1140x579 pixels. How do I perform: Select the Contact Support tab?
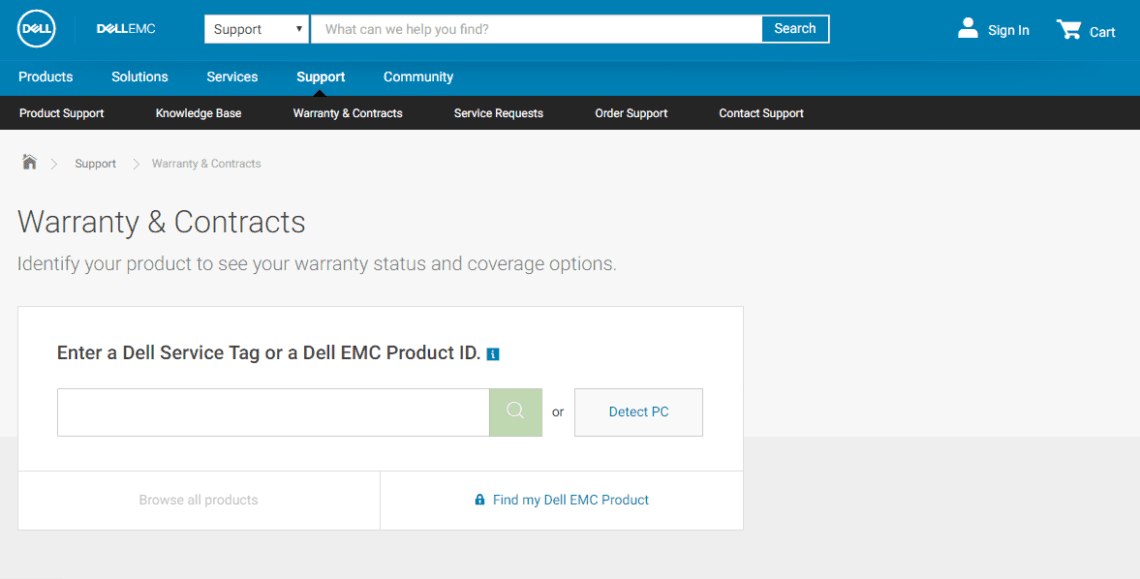[x=761, y=113]
